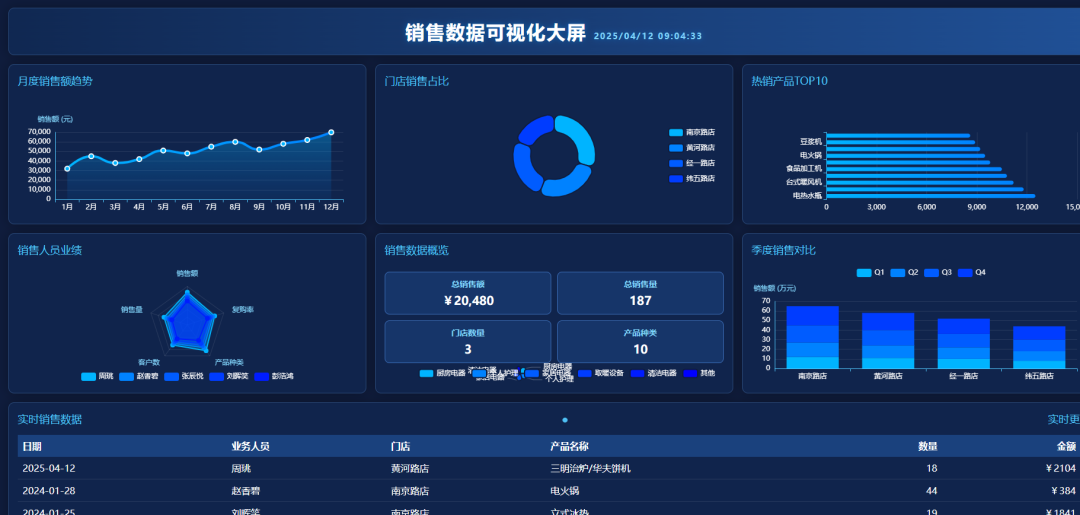Screen dimensions: 1080x515
Task: Toggle the Q1 legend item
Action: click(x=871, y=273)
